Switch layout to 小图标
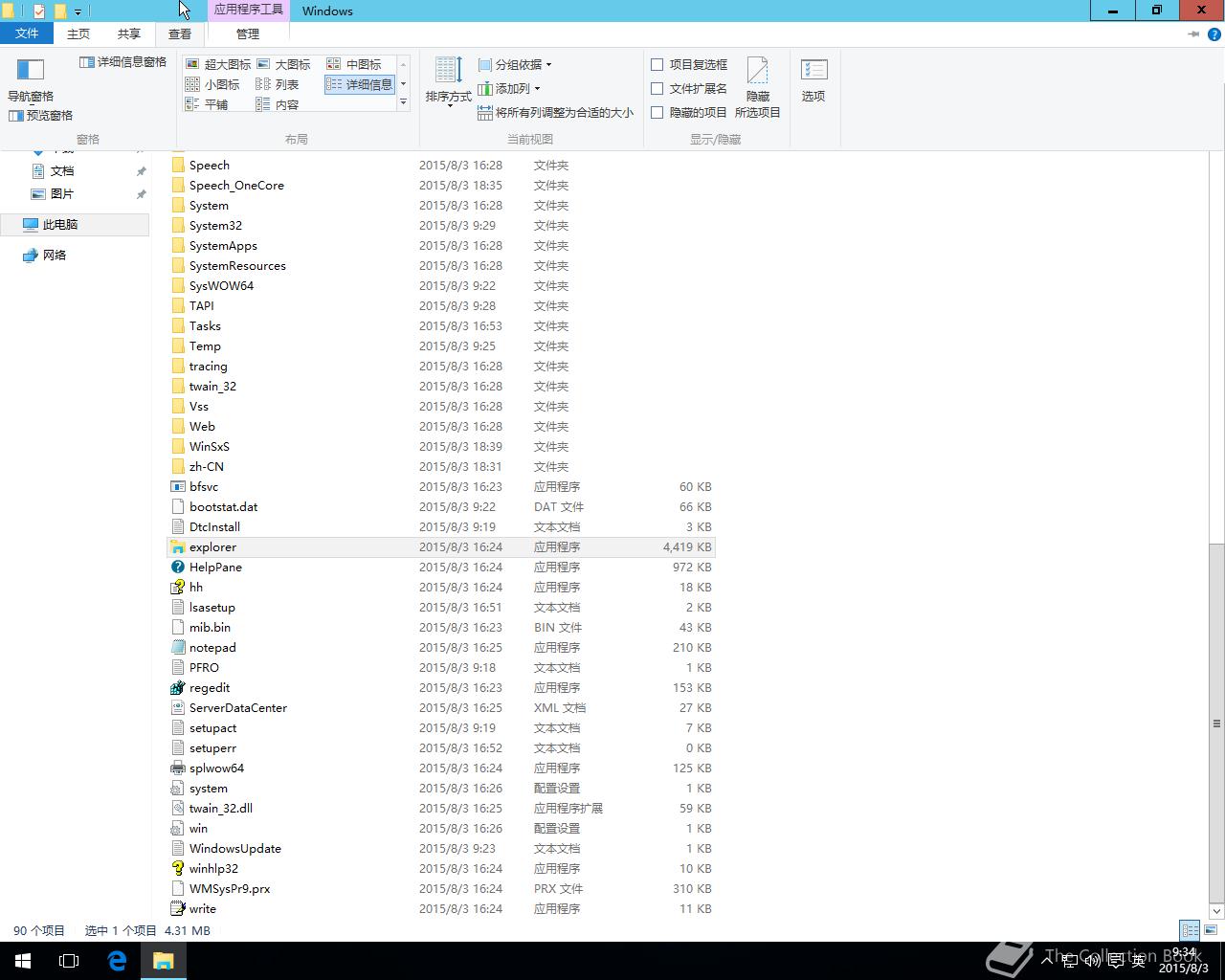This screenshot has width=1225, height=980. coord(212,84)
